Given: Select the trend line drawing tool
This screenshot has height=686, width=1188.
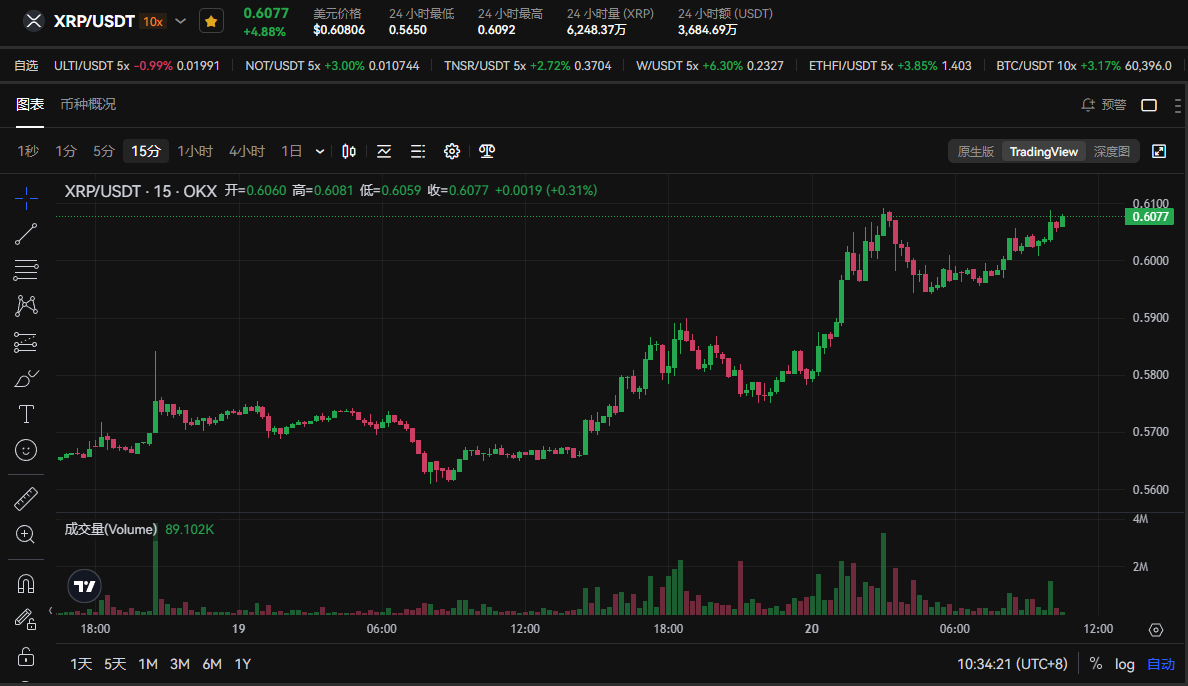Looking at the screenshot, I should click(x=27, y=234).
